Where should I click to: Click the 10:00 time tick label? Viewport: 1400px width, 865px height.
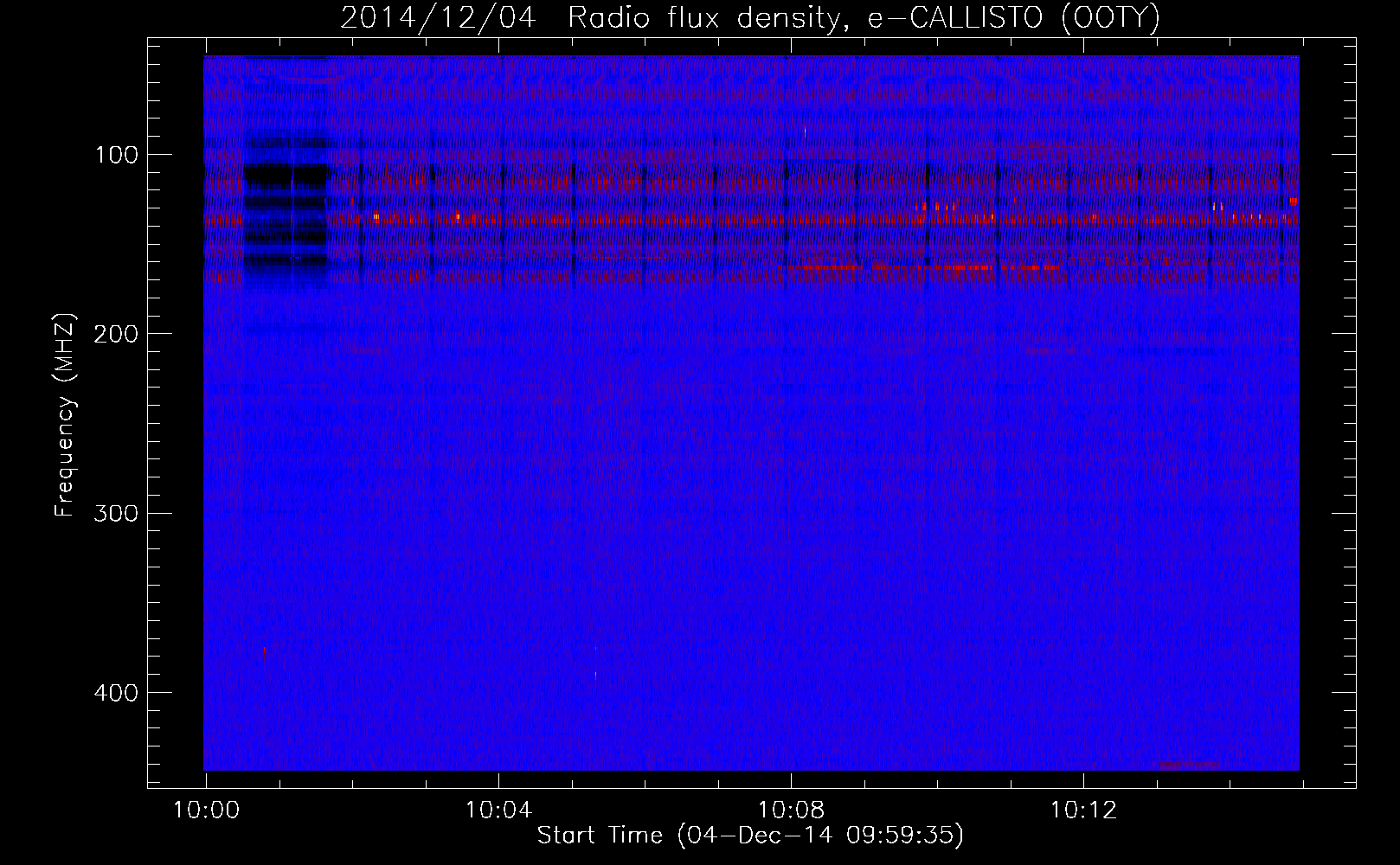tap(206, 811)
